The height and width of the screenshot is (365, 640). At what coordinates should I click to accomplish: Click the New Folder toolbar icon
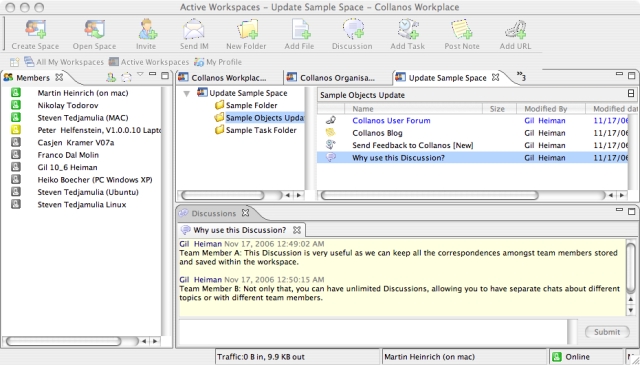247,29
